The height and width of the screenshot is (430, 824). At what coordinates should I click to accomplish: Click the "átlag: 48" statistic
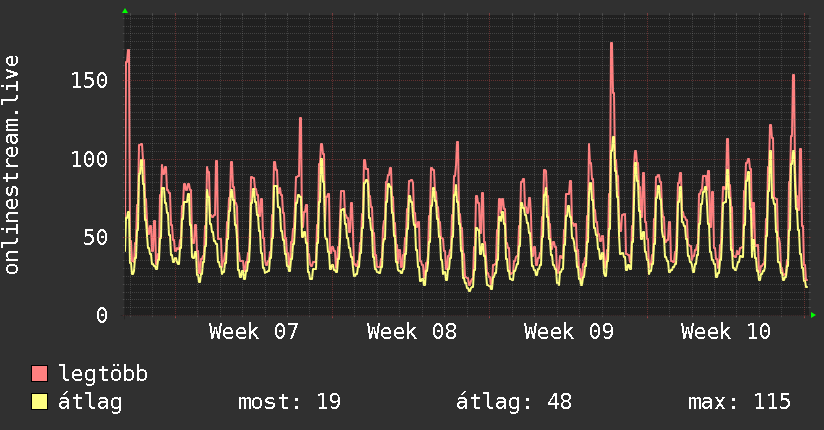point(514,402)
